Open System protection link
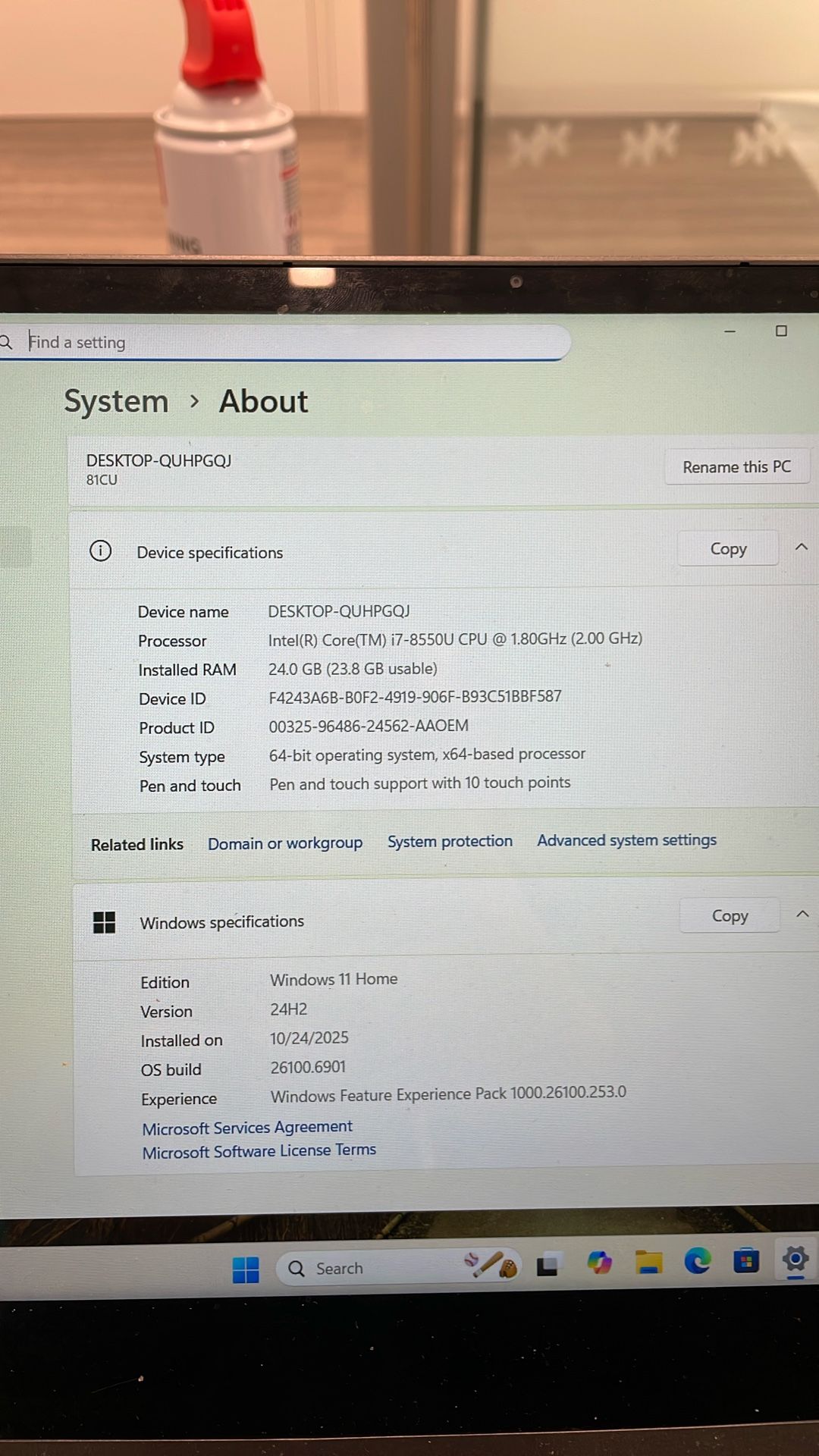Image resolution: width=819 pixels, height=1456 pixels. (x=450, y=842)
